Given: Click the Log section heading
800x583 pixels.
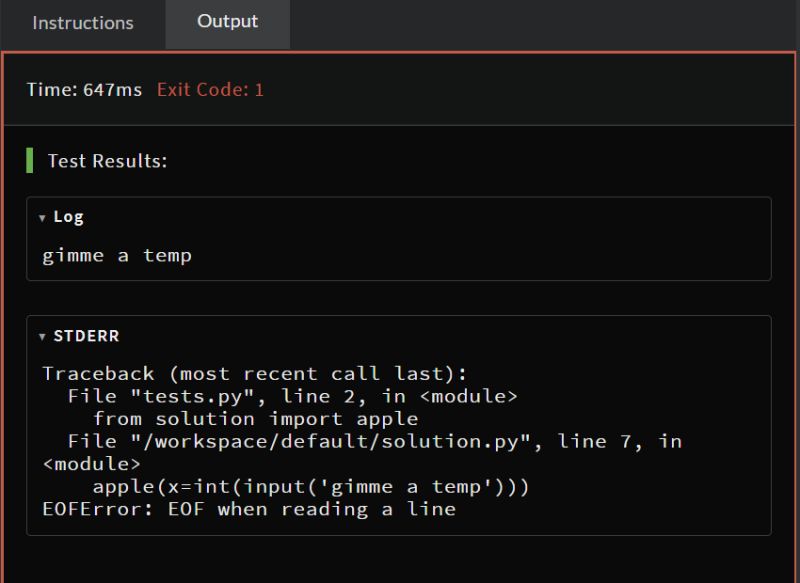Looking at the screenshot, I should click(68, 217).
